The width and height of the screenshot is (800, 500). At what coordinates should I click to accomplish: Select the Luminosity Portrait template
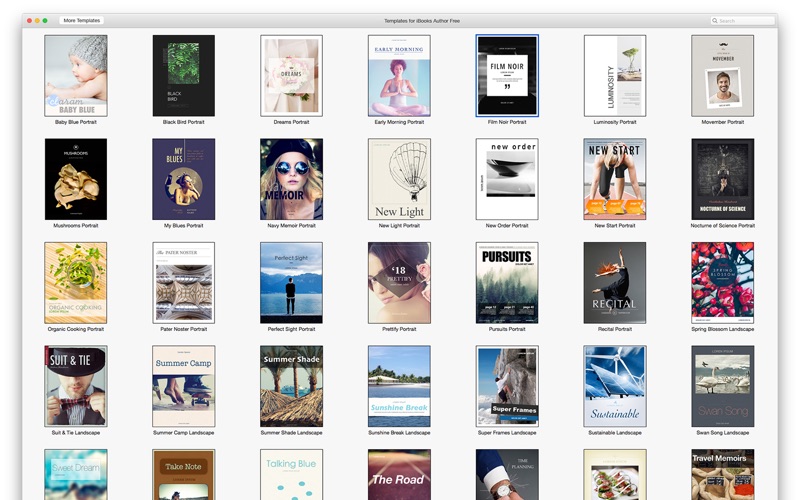coord(615,76)
